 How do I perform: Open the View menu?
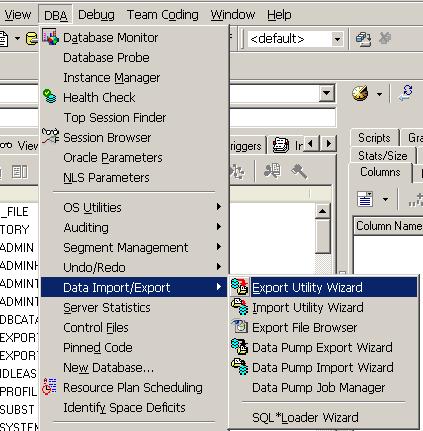tap(17, 15)
